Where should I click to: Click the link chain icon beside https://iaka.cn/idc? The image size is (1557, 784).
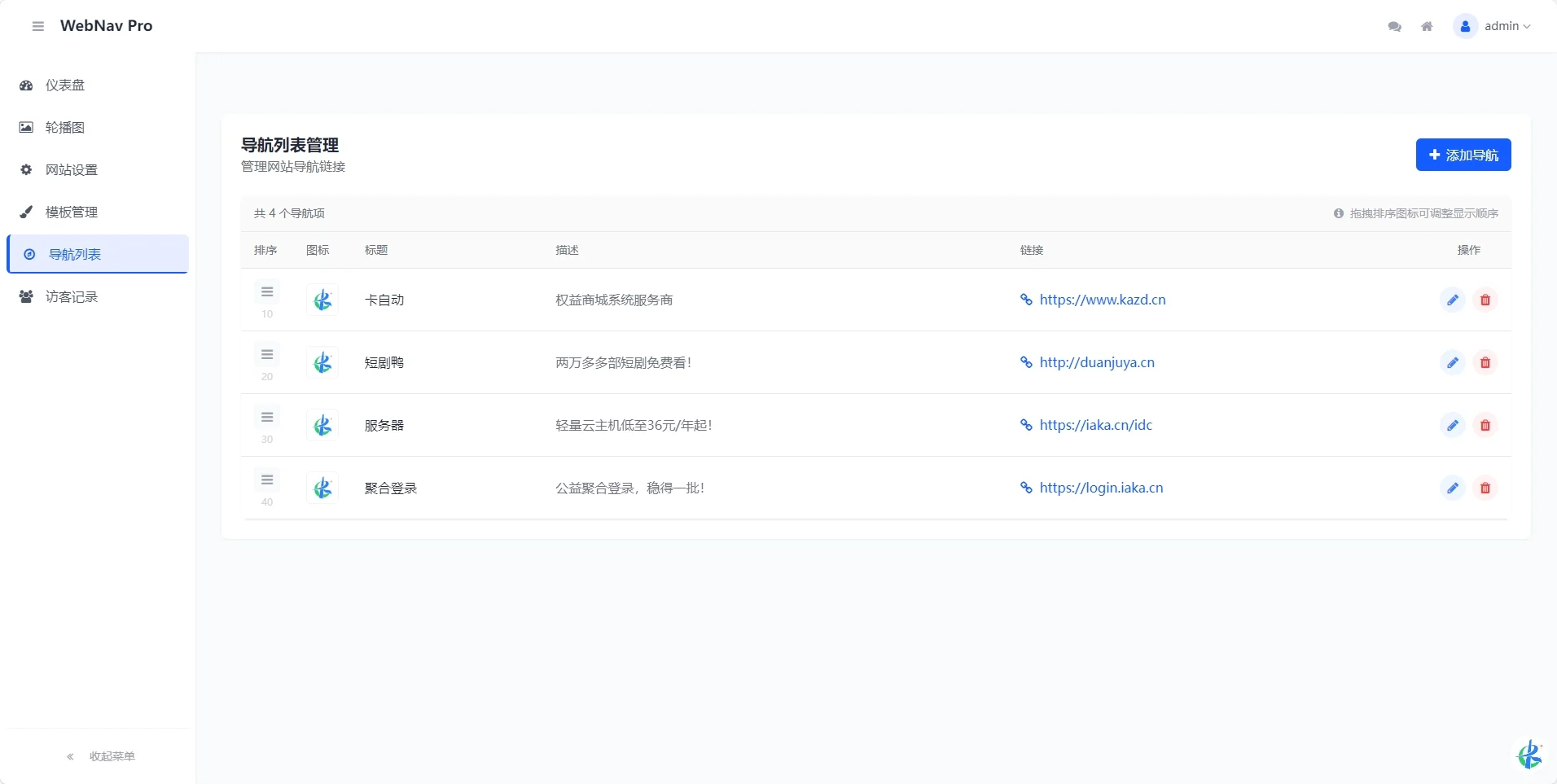[1025, 425]
